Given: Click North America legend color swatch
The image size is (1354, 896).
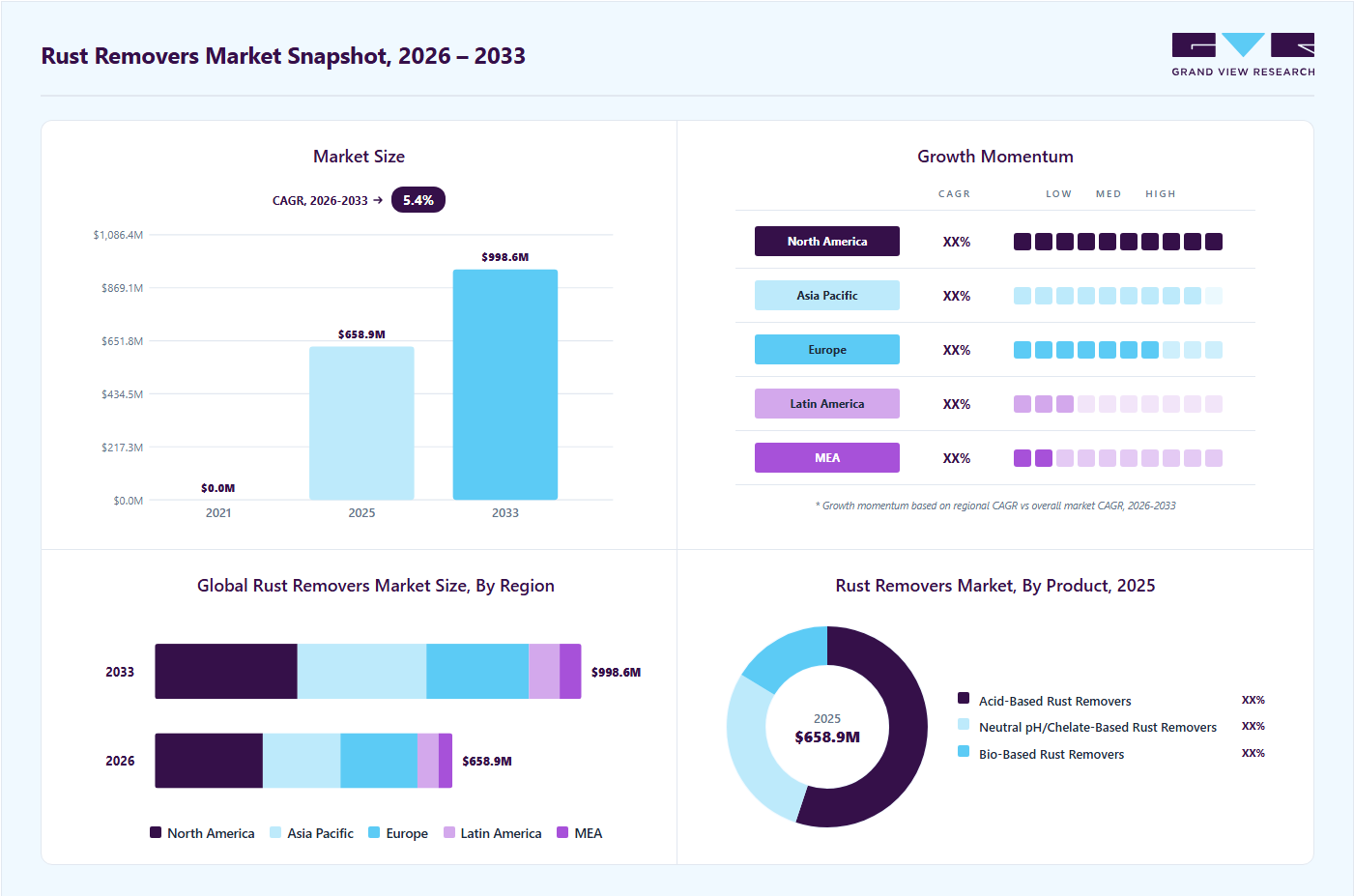Looking at the screenshot, I should coord(156,832).
